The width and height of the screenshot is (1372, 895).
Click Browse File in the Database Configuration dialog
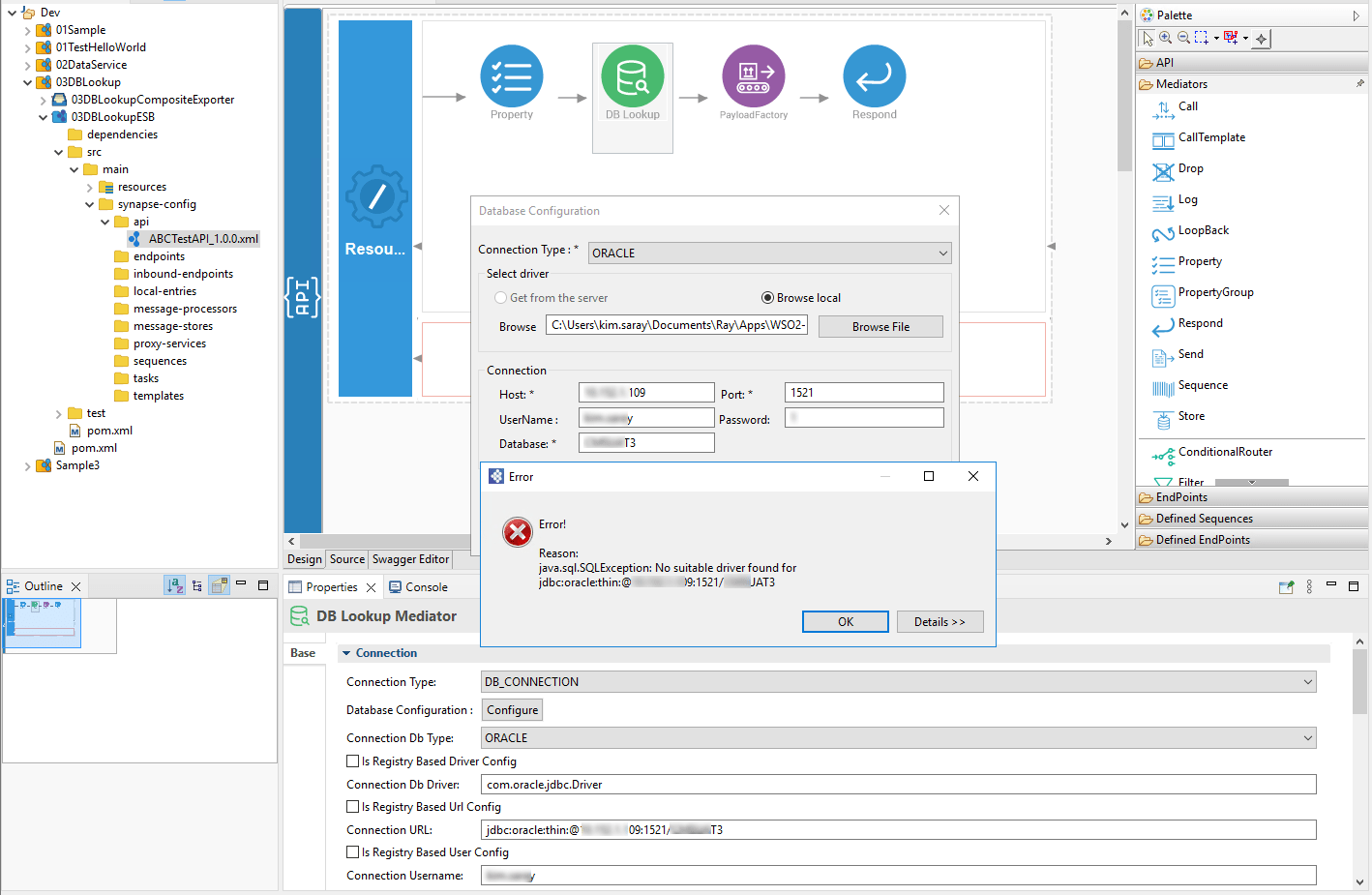click(x=880, y=326)
